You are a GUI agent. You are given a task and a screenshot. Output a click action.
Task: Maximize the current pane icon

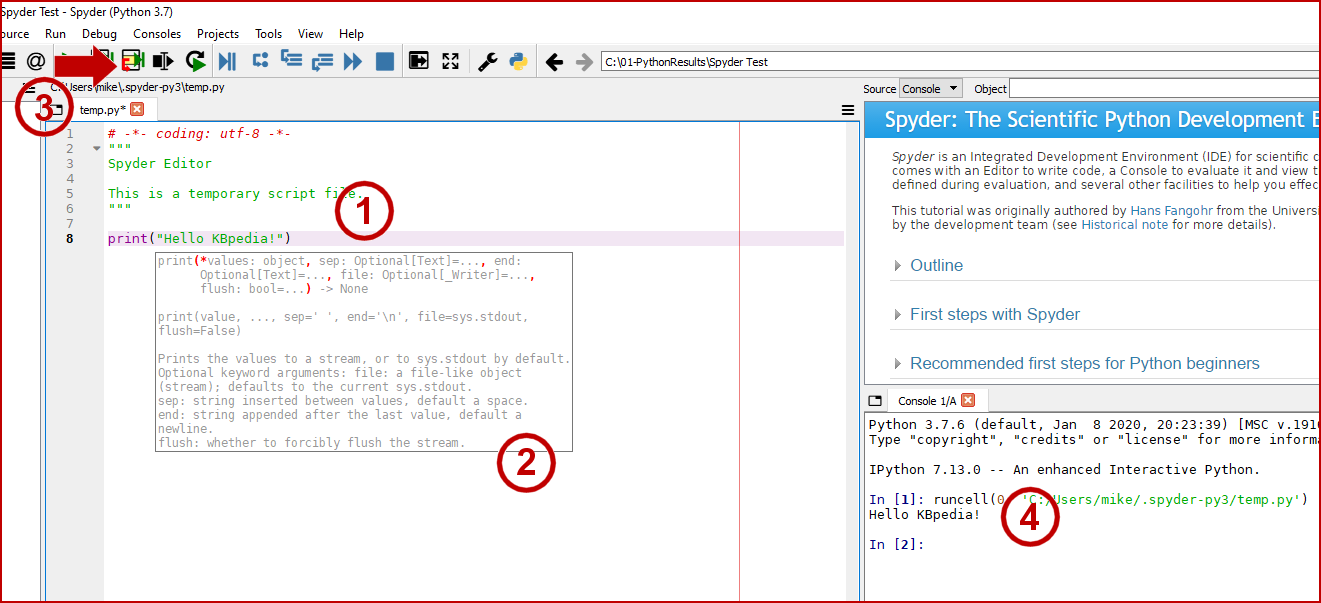click(418, 61)
